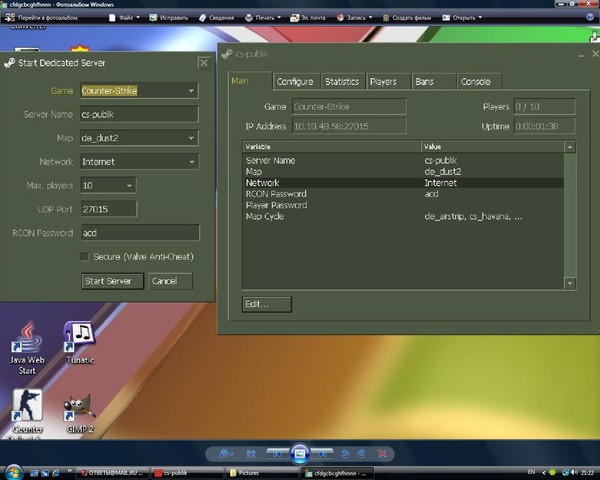Enable Secure (Valve Anti-Cheat) checkbox

click(85, 256)
